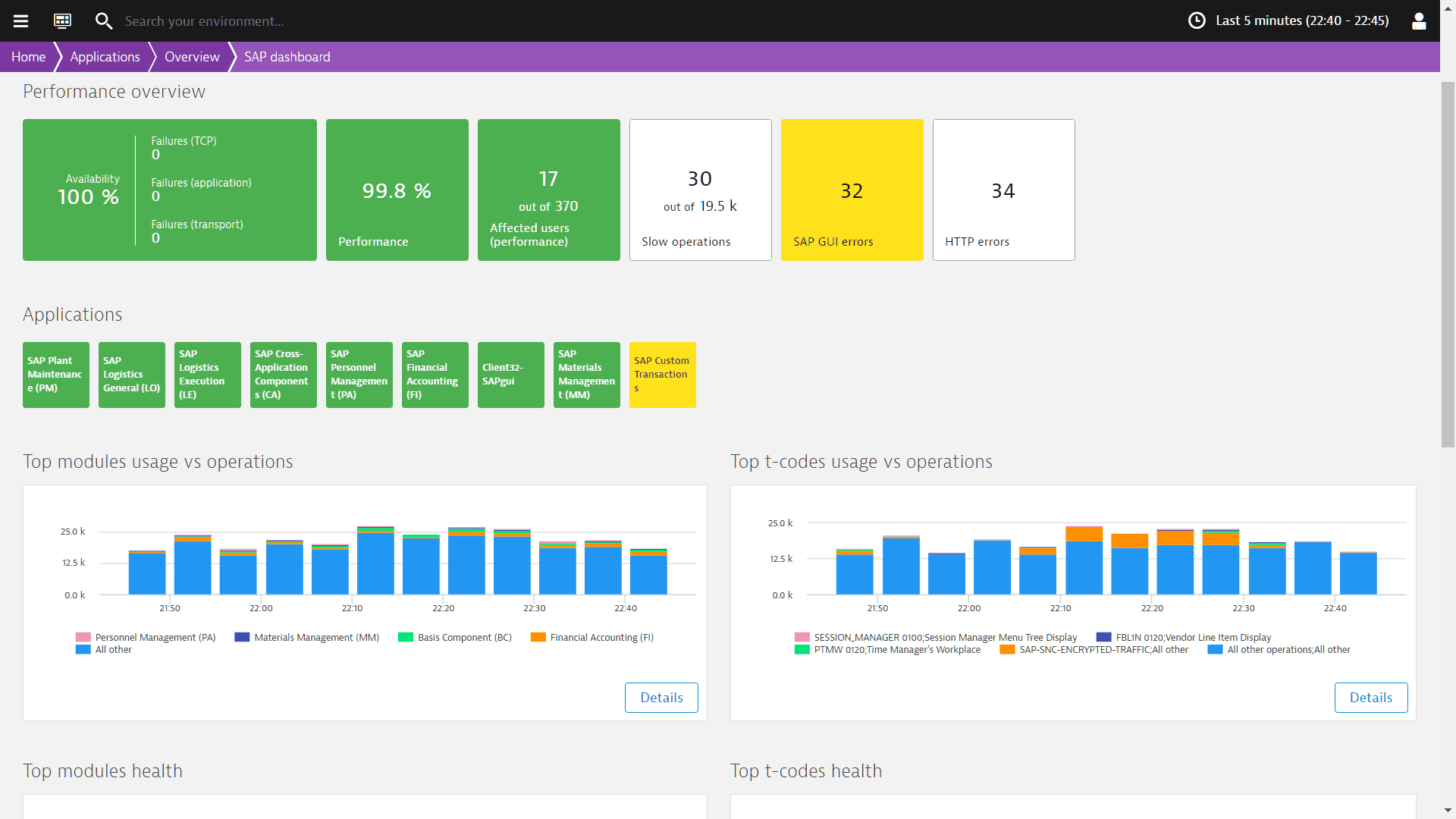The image size is (1456, 819).
Task: Focus the Search your environment field
Action: [x=204, y=20]
